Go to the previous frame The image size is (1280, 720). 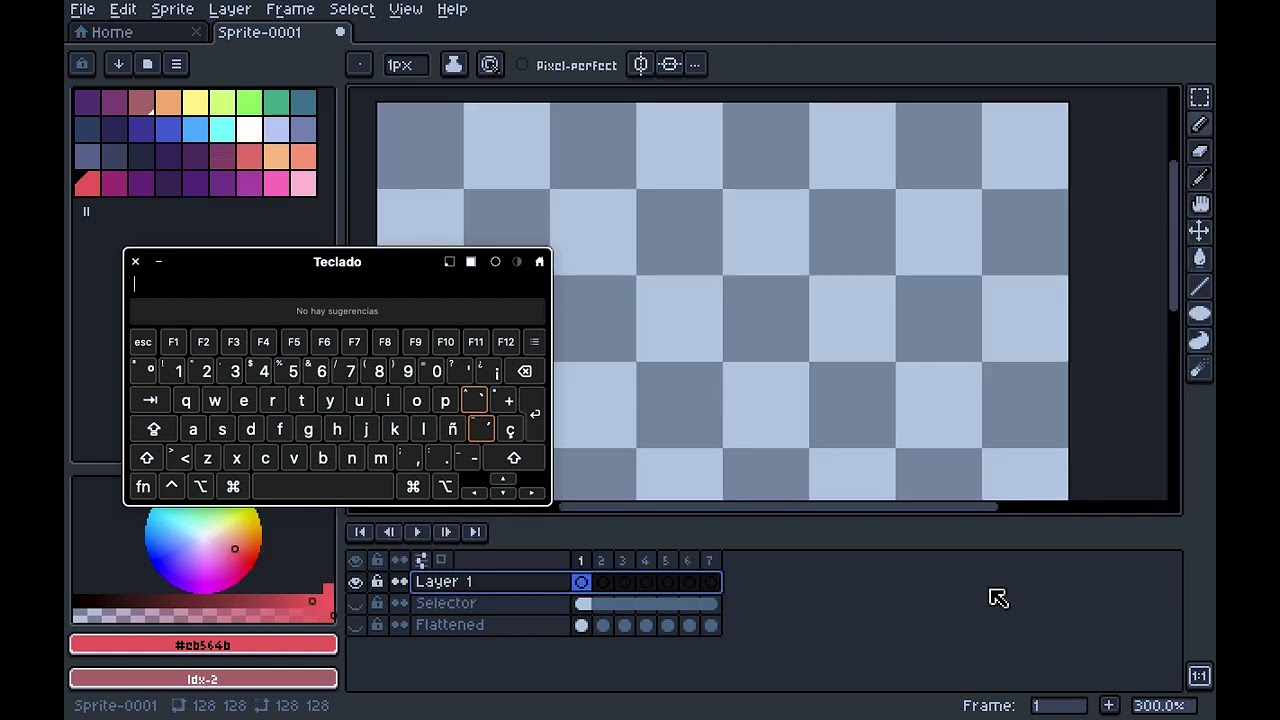[x=389, y=533]
